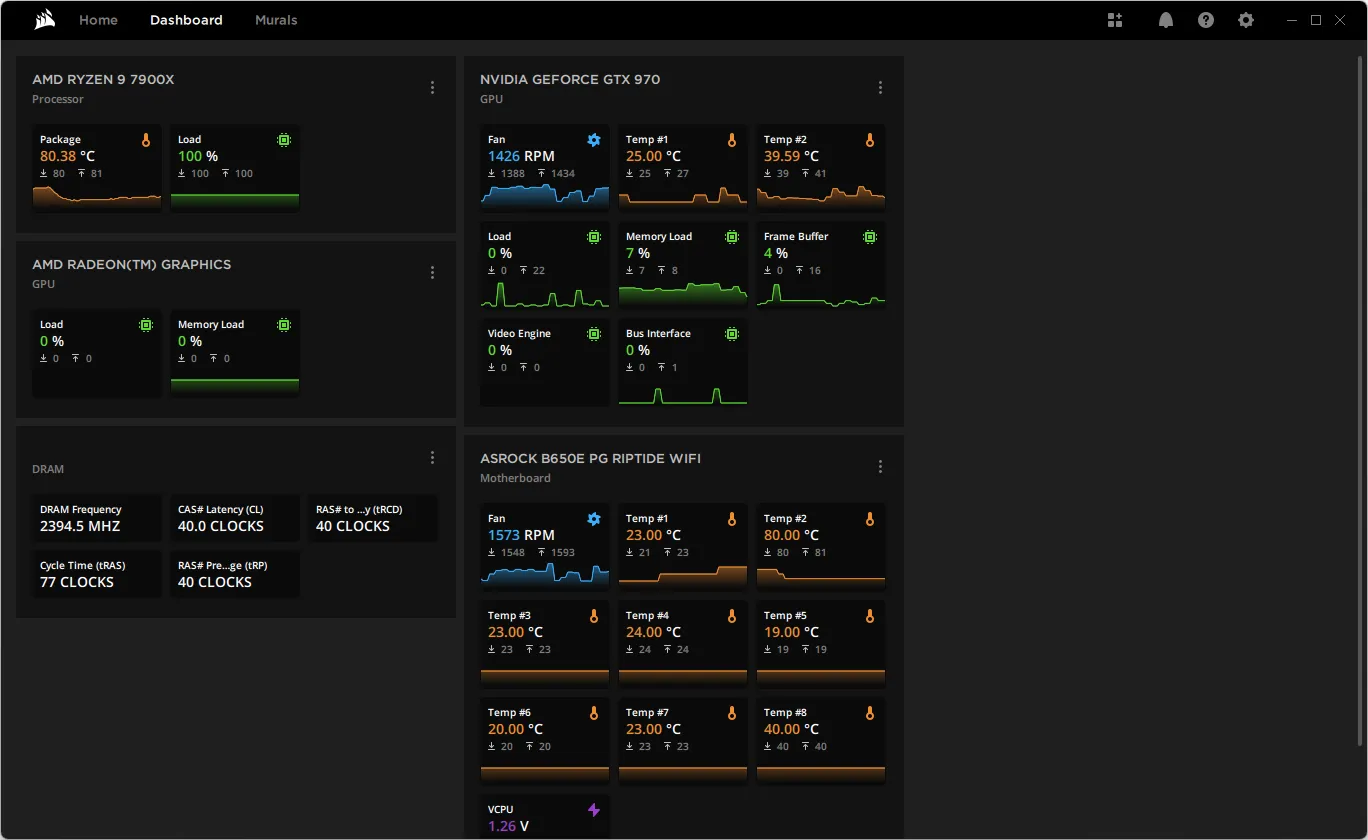Screen dimensions: 1368x840
Task: Open the motherboard Fan gear icon
Action: (594, 520)
